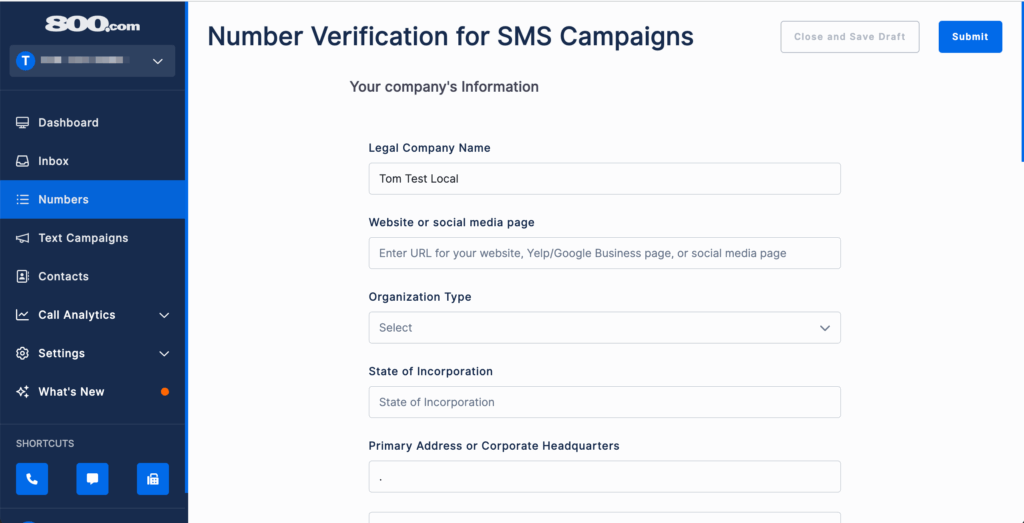Expand the Settings submenu

point(164,353)
